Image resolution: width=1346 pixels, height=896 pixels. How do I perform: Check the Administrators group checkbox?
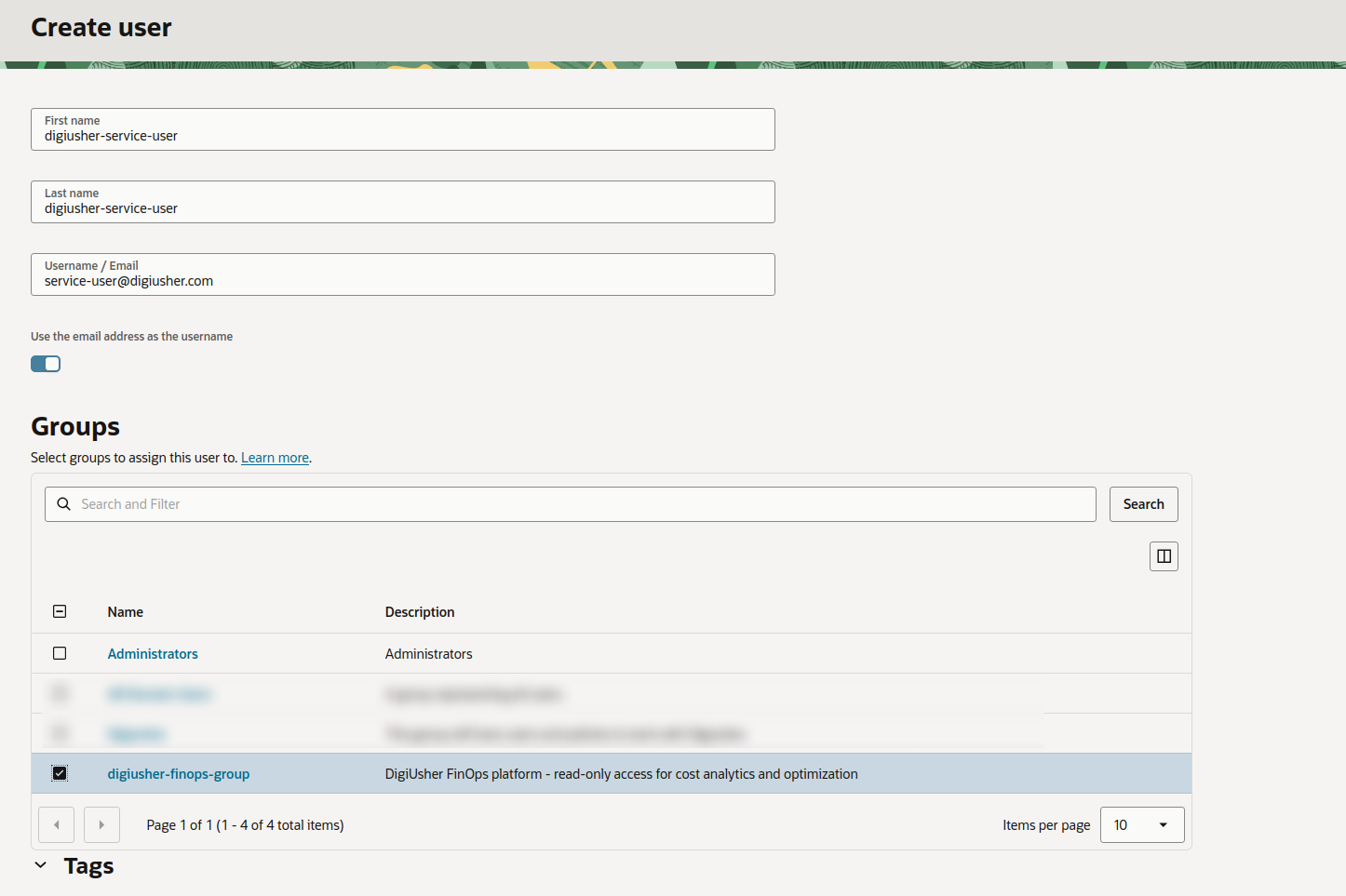pos(60,652)
